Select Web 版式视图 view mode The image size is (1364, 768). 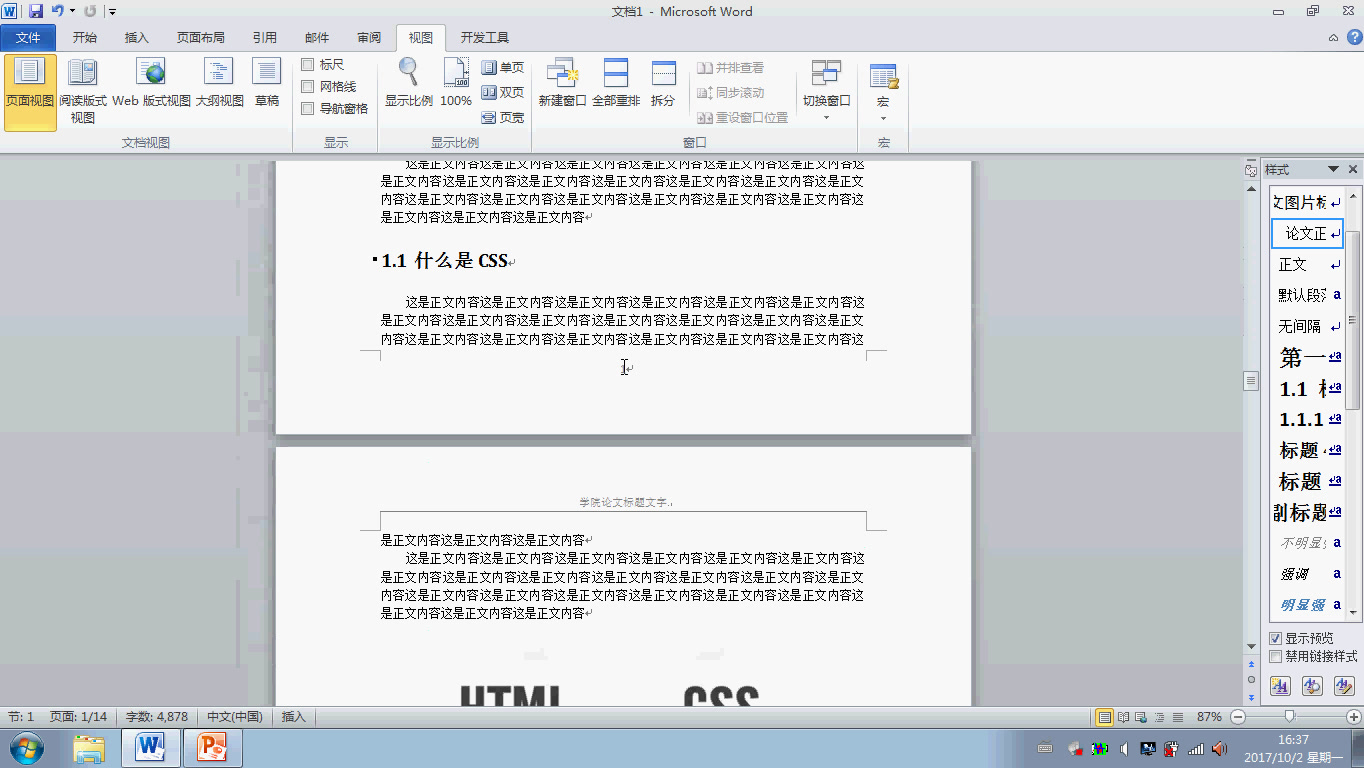point(150,84)
